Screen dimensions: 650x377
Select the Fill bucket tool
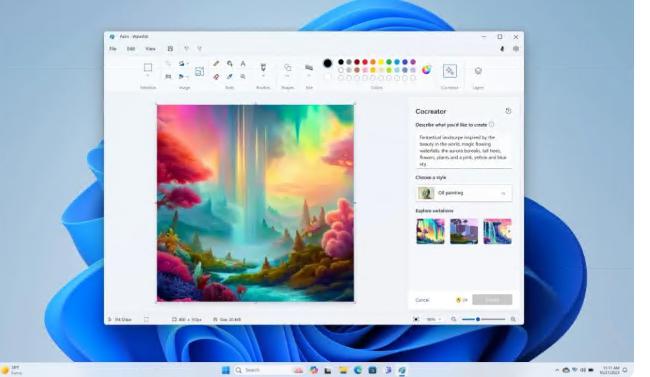pyautogui.click(x=230, y=63)
